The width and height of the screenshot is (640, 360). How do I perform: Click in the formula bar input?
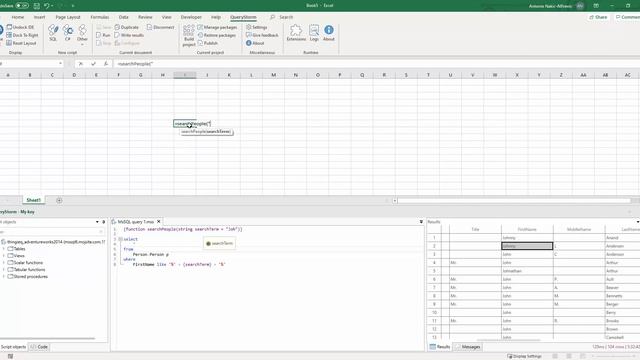pyautogui.click(x=376, y=64)
